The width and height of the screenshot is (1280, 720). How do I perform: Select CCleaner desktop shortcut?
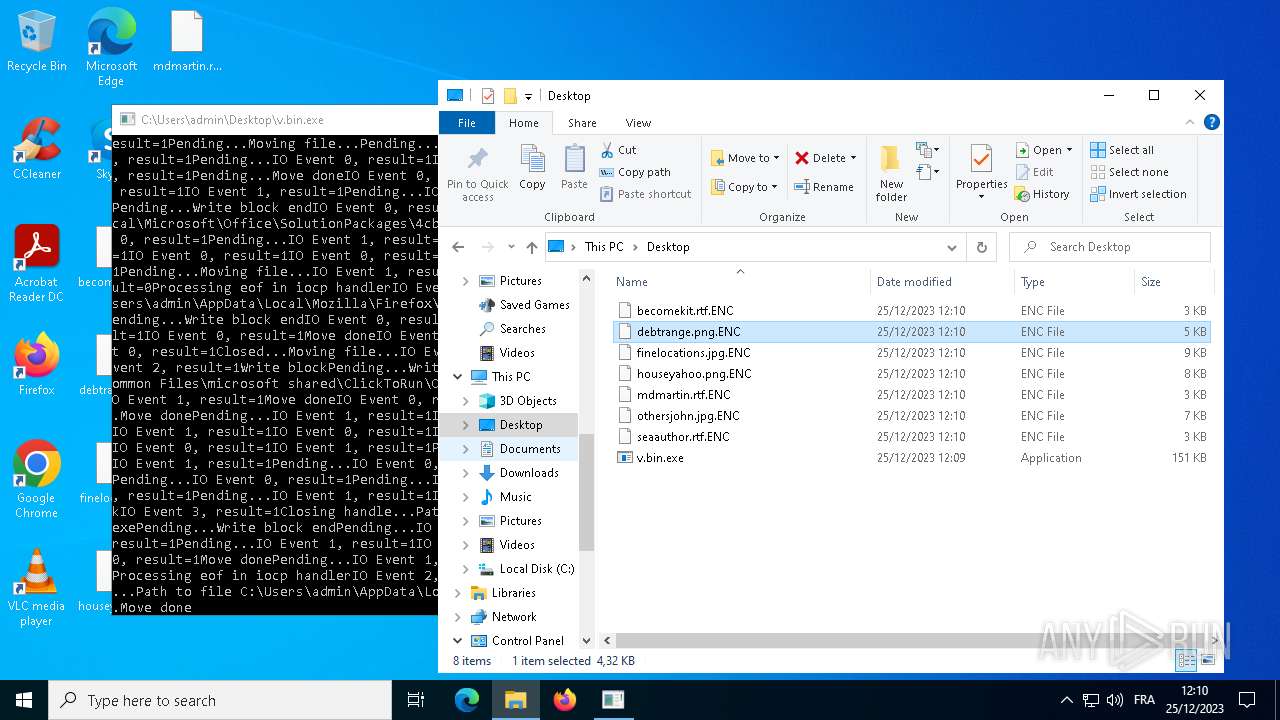[x=37, y=150]
